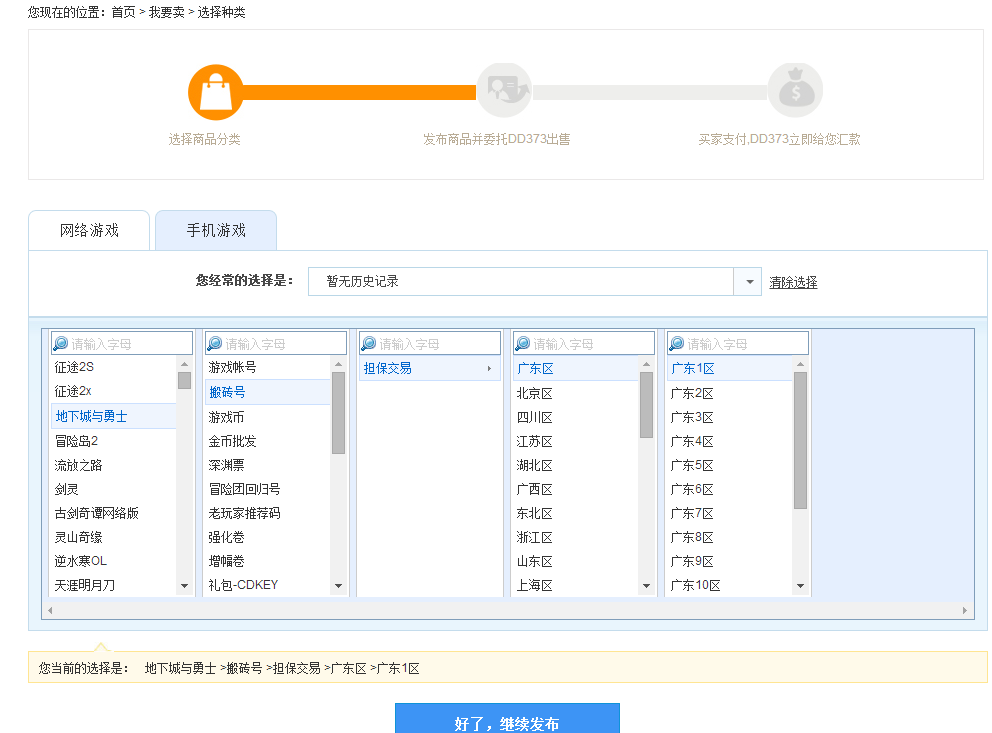Click the 清除选择 link

[793, 282]
